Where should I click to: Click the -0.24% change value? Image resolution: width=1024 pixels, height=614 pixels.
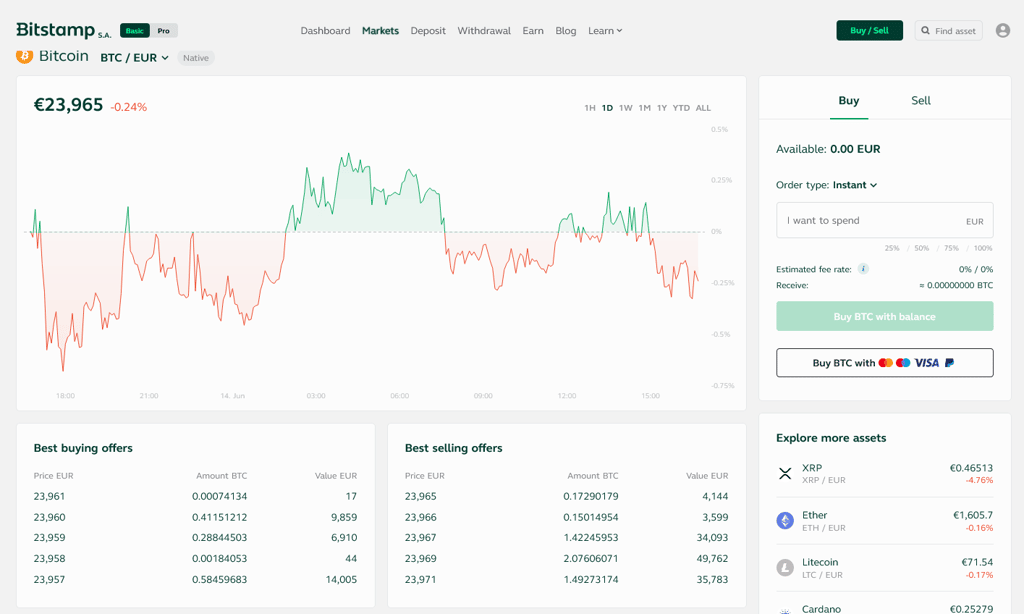point(129,107)
